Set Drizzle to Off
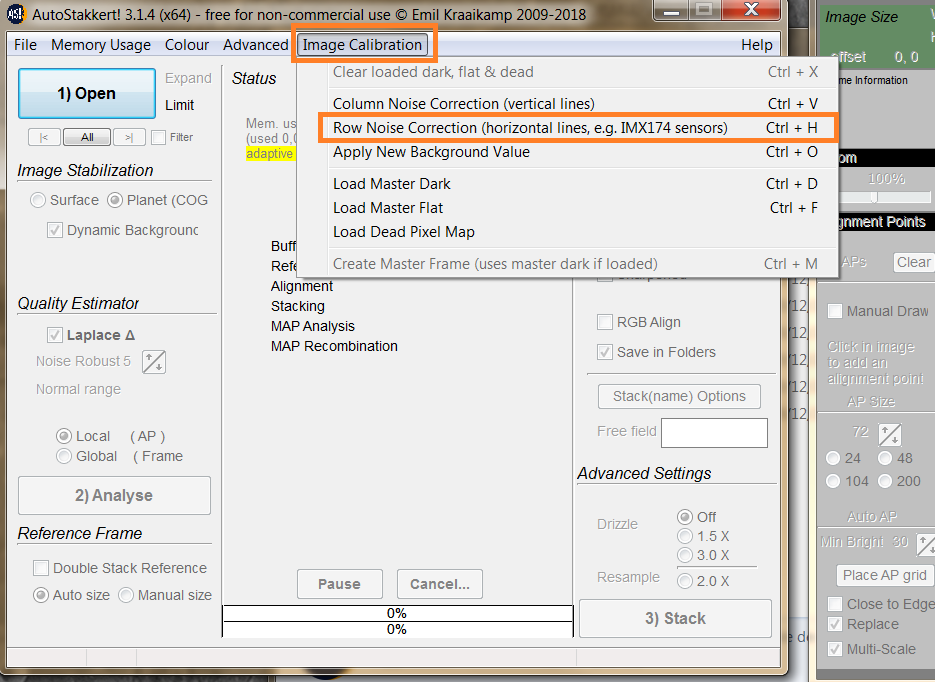Viewport: 935px width, 682px height. pyautogui.click(x=685, y=517)
